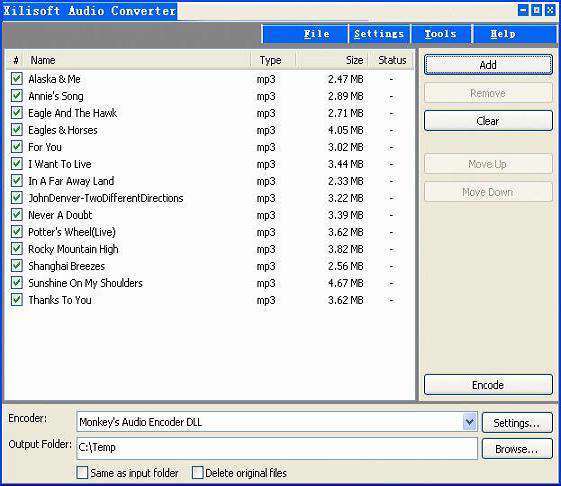Select the For You track name
The width and height of the screenshot is (561, 486).
(45, 147)
